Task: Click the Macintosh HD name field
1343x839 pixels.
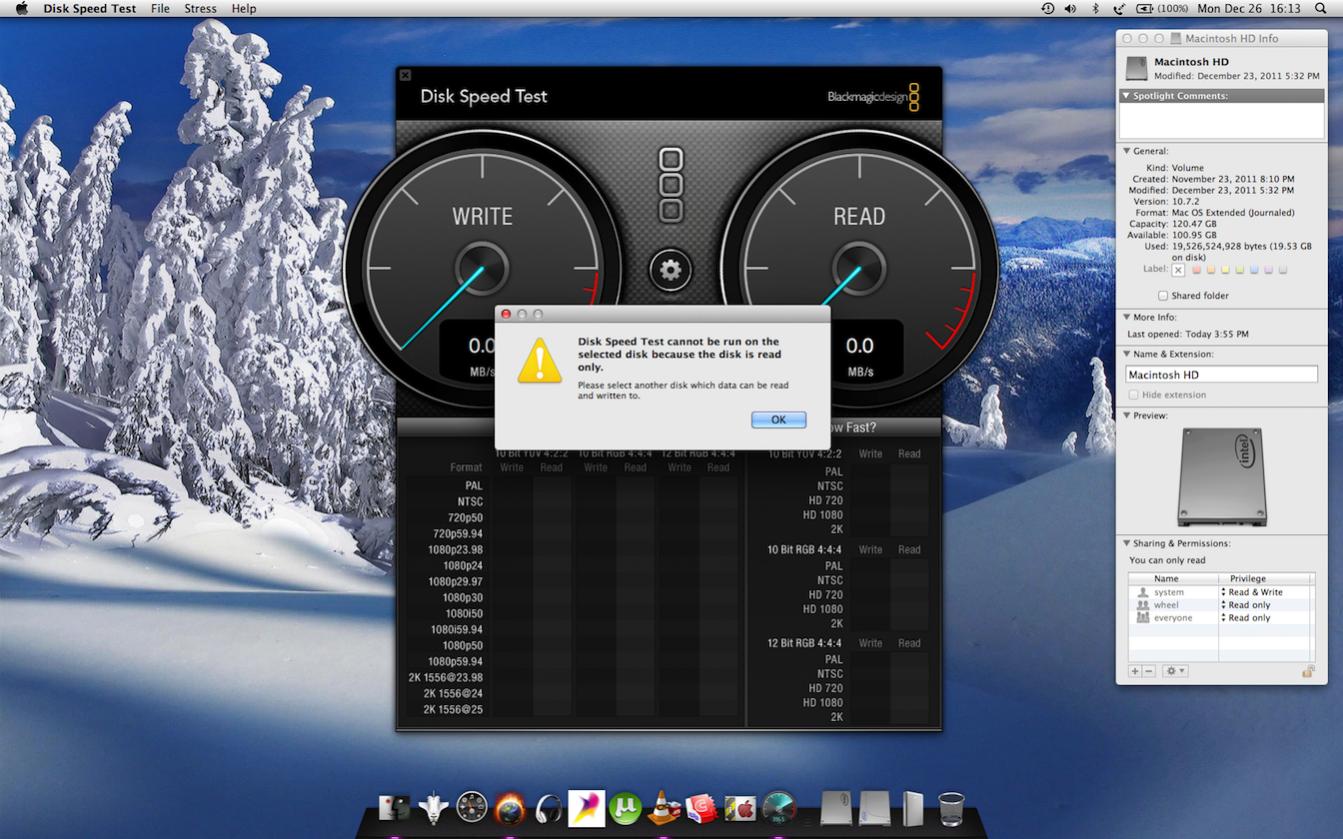Action: [x=1221, y=374]
